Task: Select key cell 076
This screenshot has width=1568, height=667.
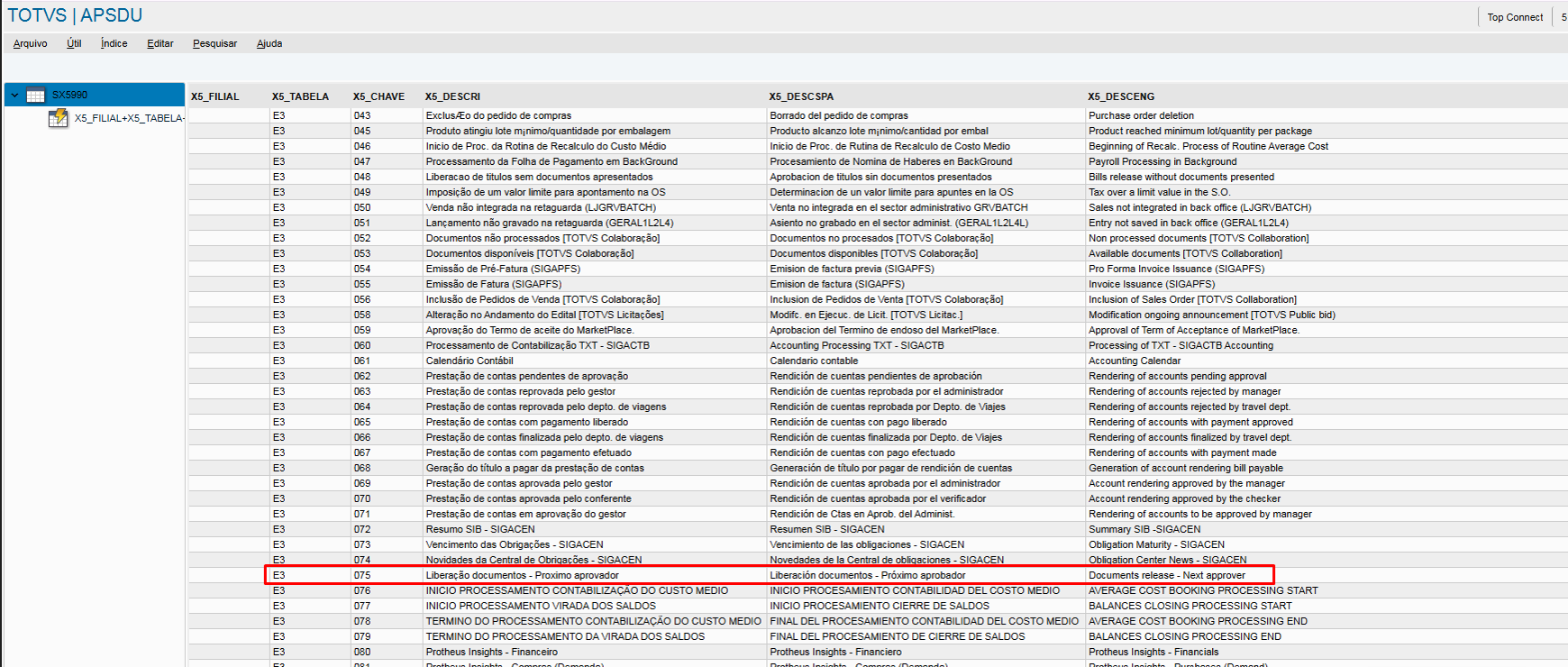Action: click(387, 590)
